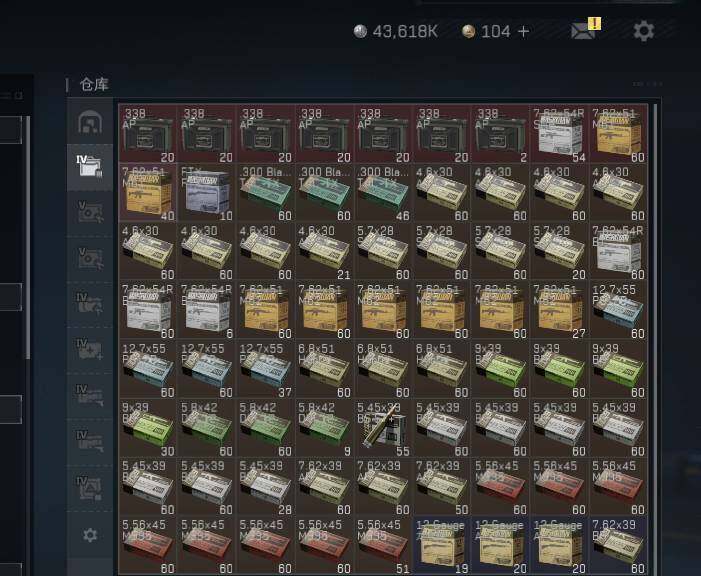Select the 4.6x30 ammo stack of 21

pos(324,252)
